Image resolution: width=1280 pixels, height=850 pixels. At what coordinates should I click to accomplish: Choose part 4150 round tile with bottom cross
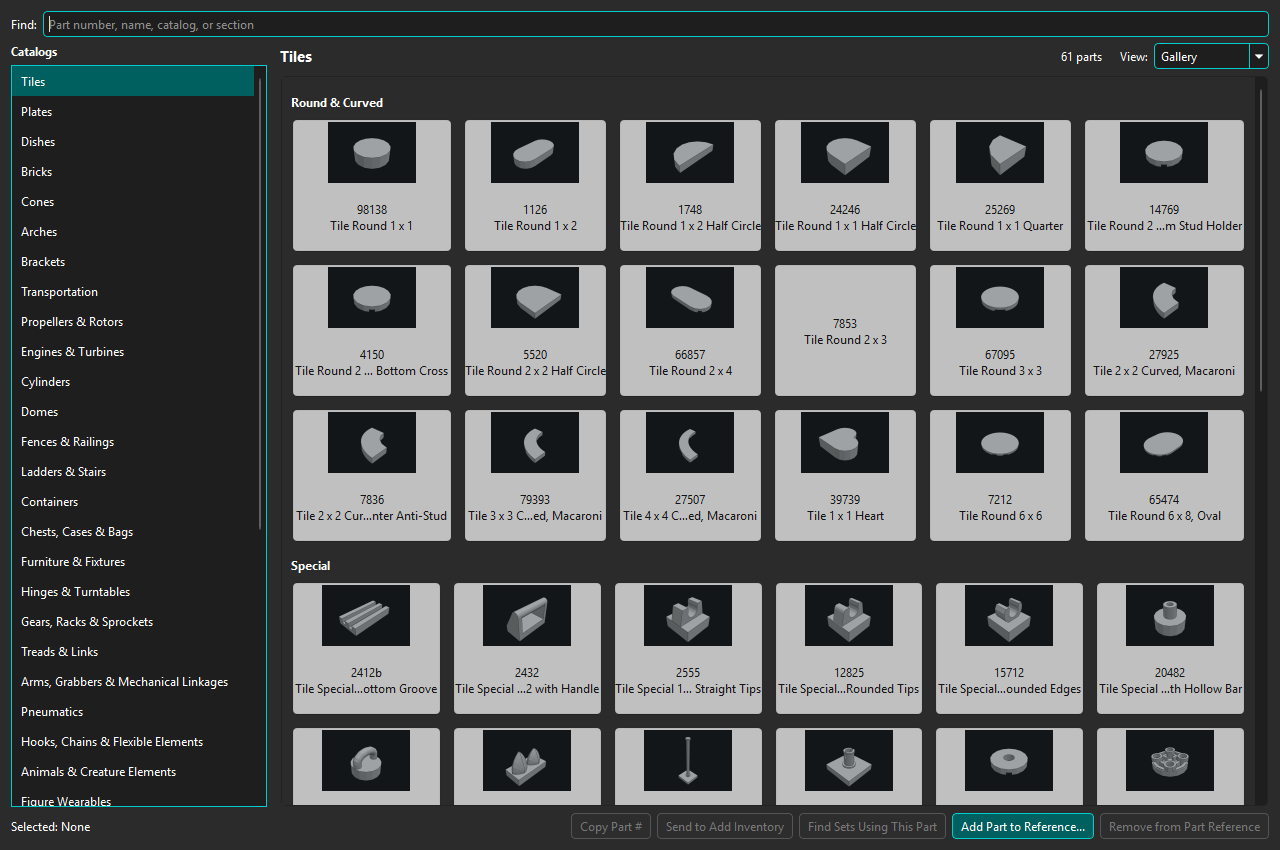pos(371,330)
